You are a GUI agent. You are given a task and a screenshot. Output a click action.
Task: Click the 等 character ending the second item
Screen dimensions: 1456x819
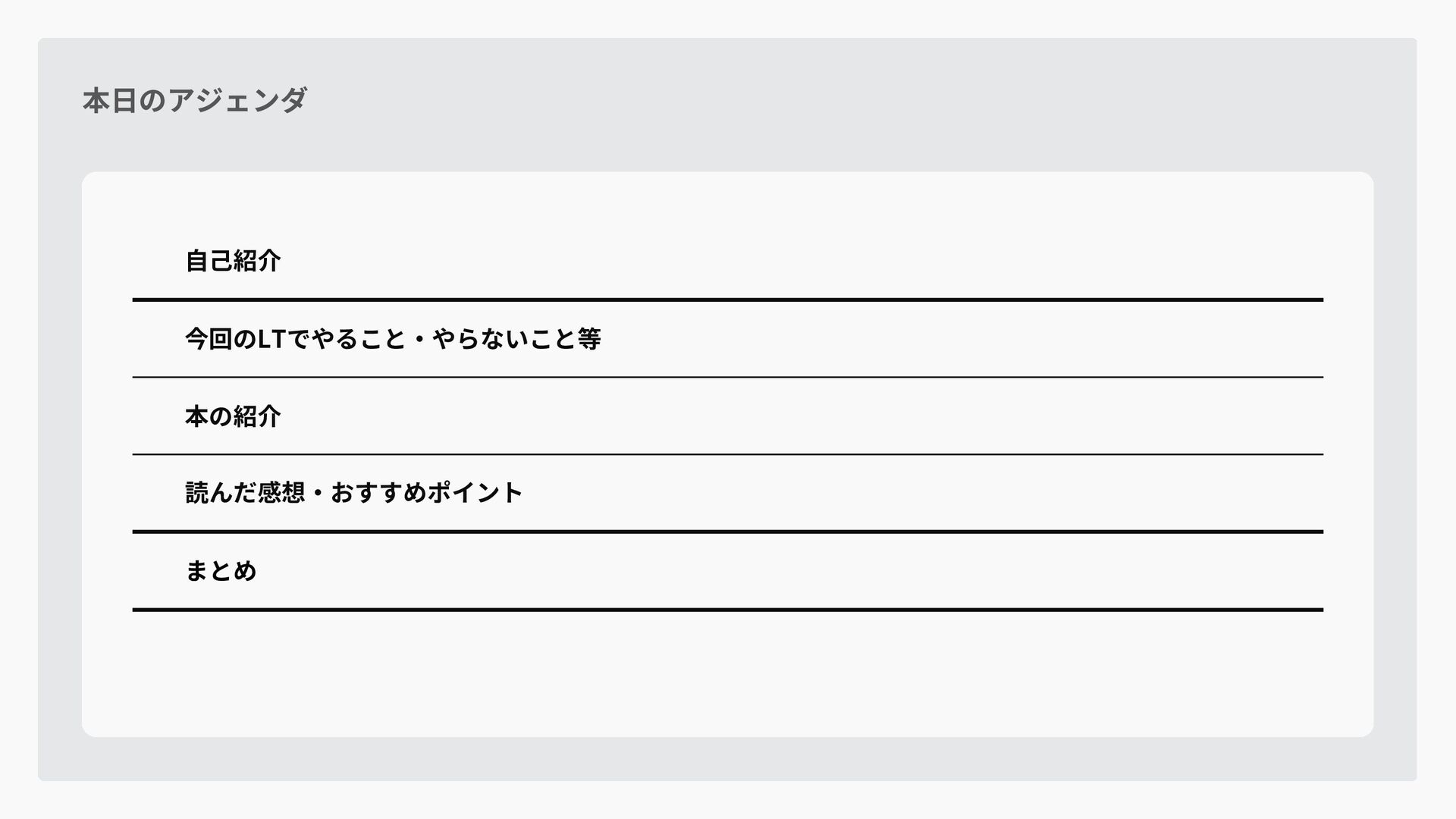tap(589, 338)
